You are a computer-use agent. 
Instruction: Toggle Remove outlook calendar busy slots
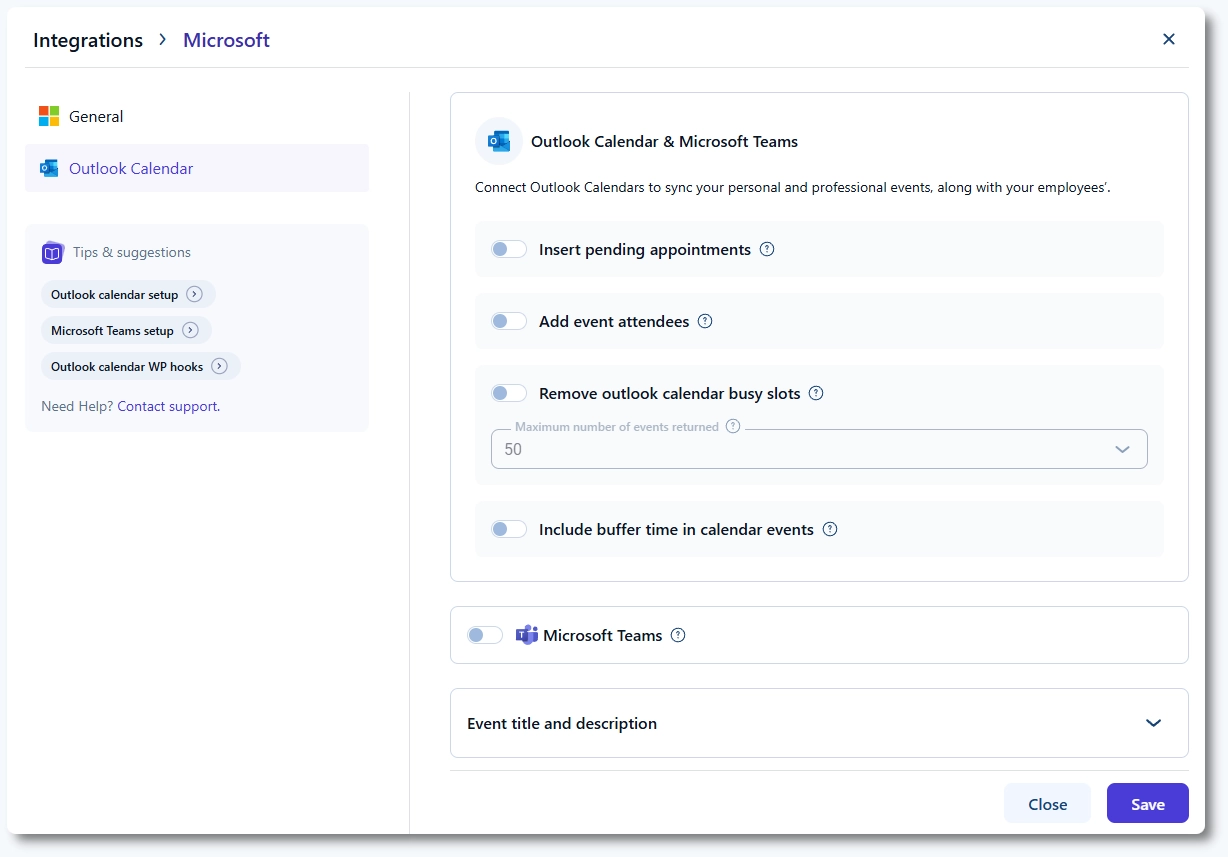click(508, 394)
